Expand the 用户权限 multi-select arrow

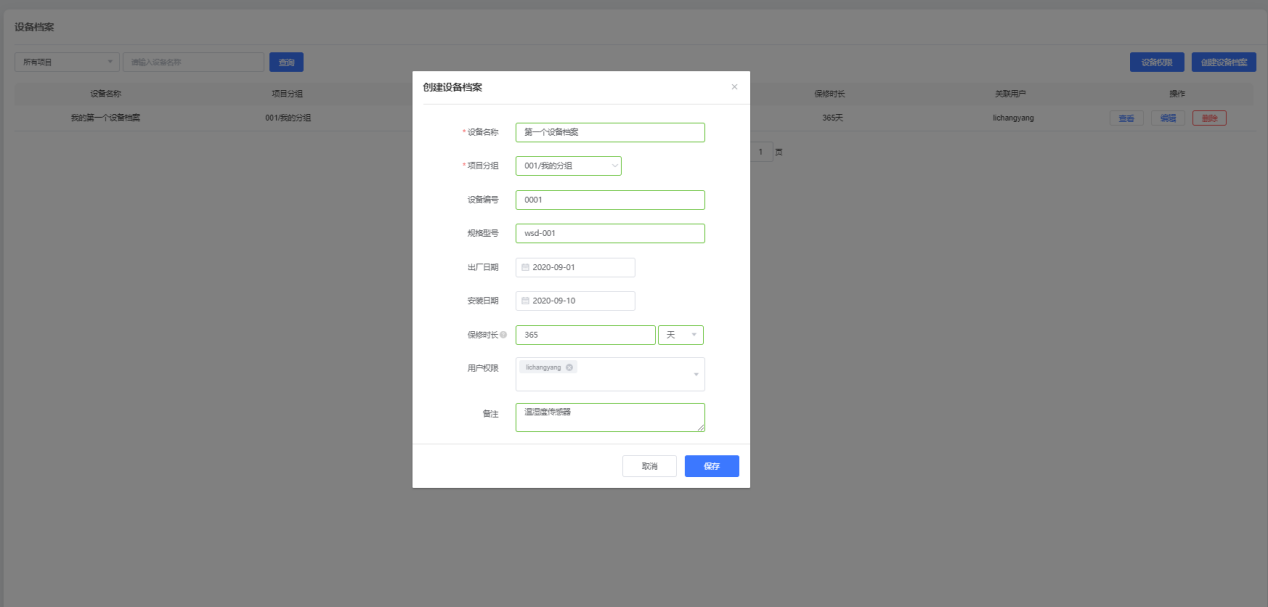point(696,374)
